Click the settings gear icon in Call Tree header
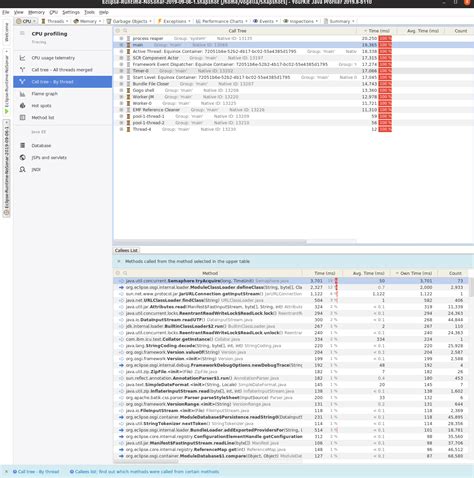474x478 pixels. 118,31
